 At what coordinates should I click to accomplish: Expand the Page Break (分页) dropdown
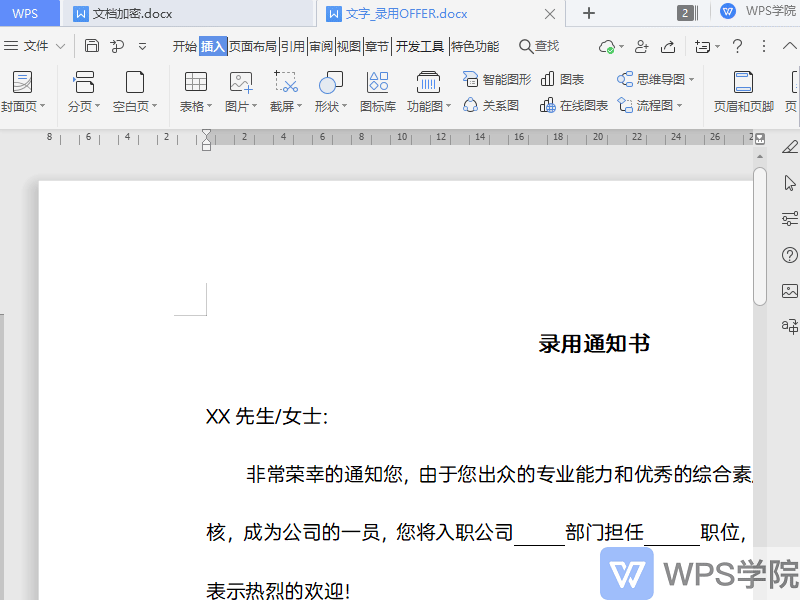(x=98, y=106)
